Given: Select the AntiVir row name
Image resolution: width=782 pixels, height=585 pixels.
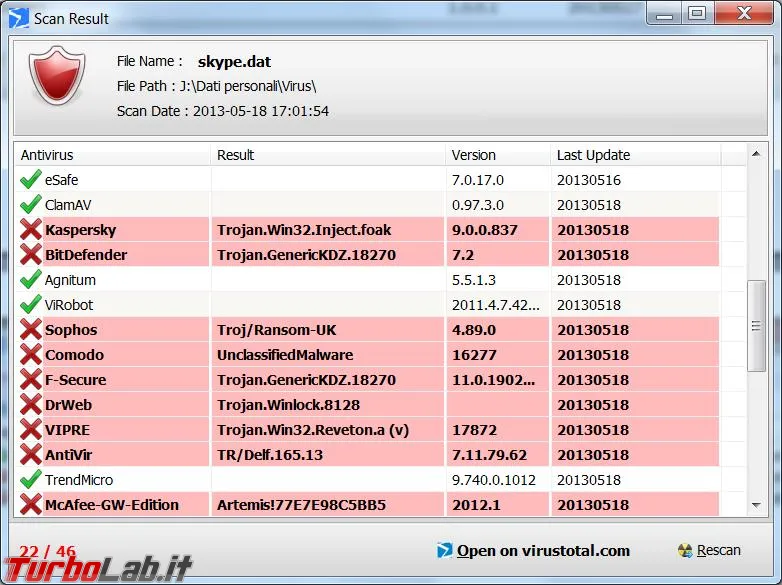Looking at the screenshot, I should click(x=68, y=455).
